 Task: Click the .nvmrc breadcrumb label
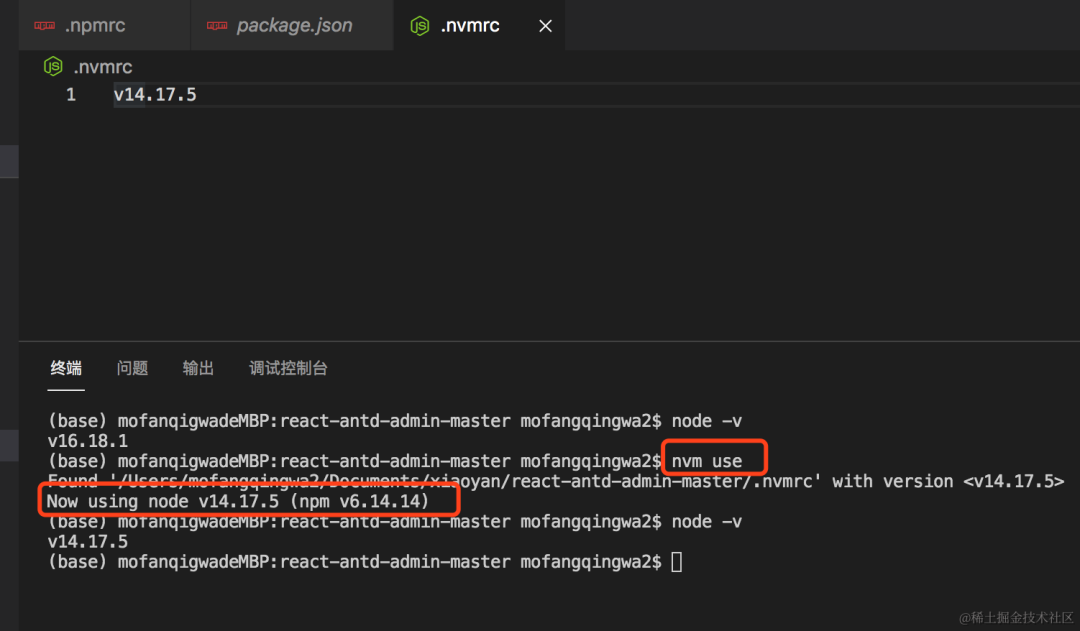coord(103,67)
